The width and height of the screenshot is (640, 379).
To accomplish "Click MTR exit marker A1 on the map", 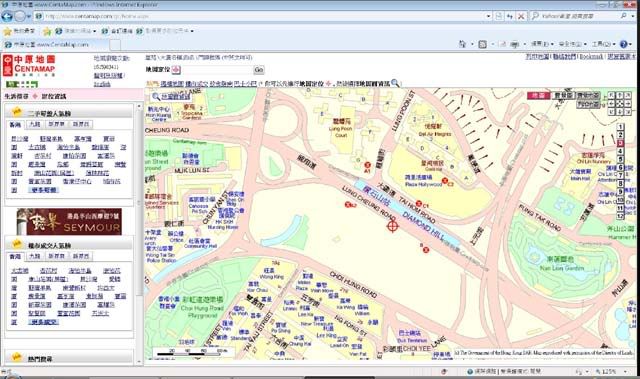I will tap(367, 165).
